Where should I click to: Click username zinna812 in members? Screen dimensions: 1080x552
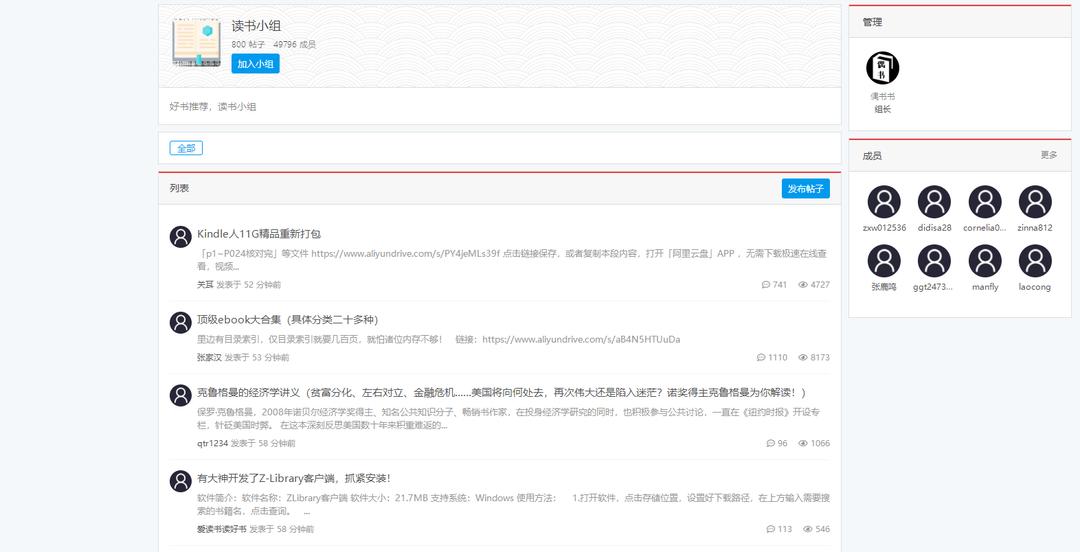1035,228
